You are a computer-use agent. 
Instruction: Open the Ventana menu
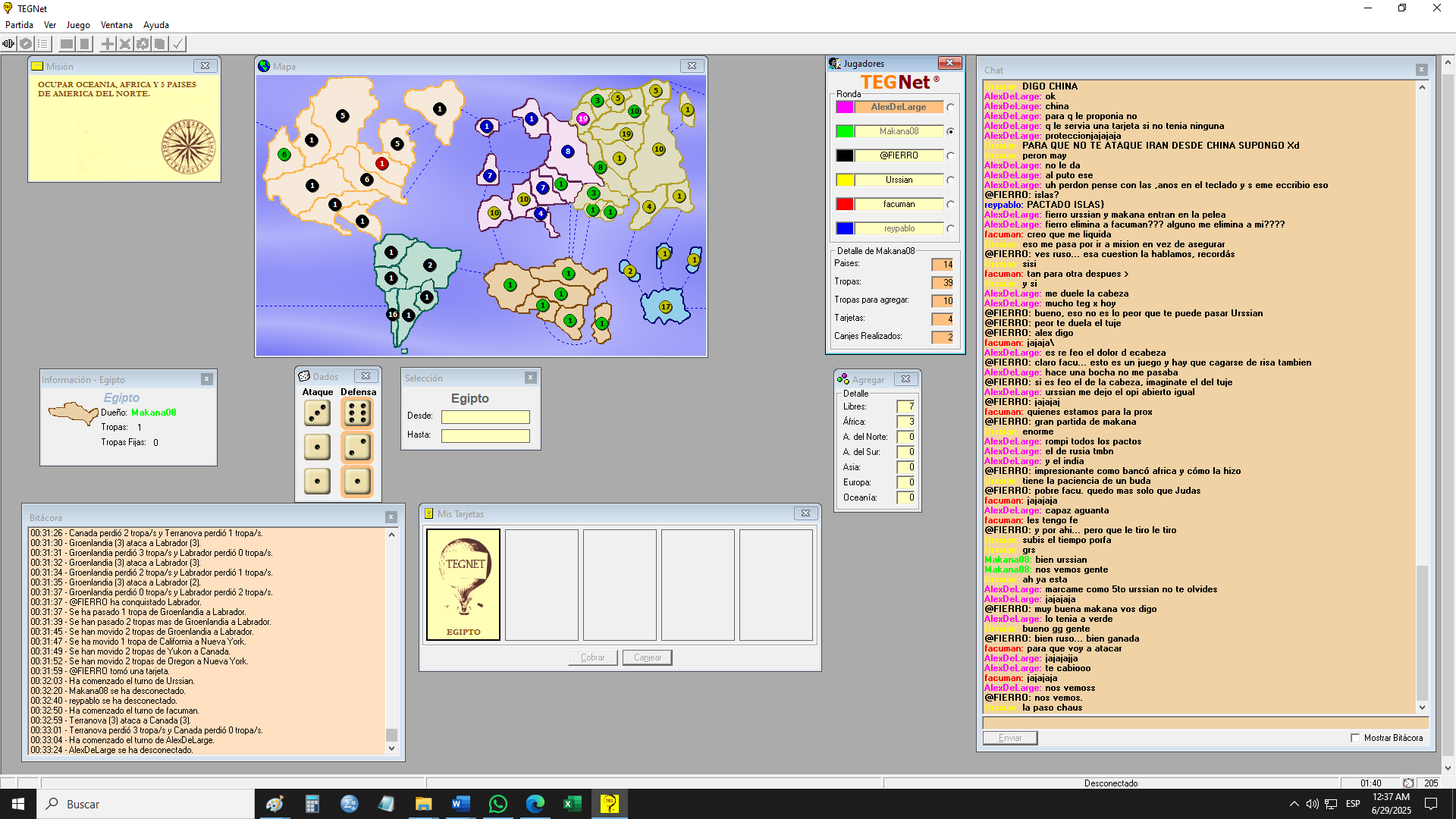click(x=117, y=25)
